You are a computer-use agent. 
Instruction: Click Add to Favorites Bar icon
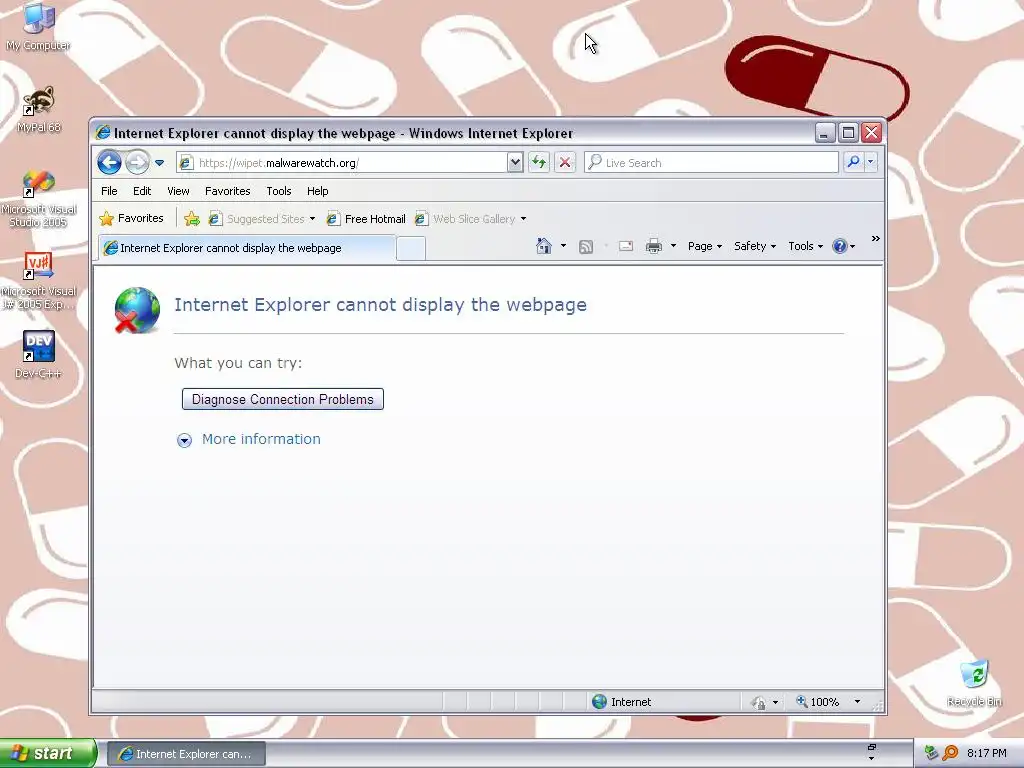tap(191, 219)
